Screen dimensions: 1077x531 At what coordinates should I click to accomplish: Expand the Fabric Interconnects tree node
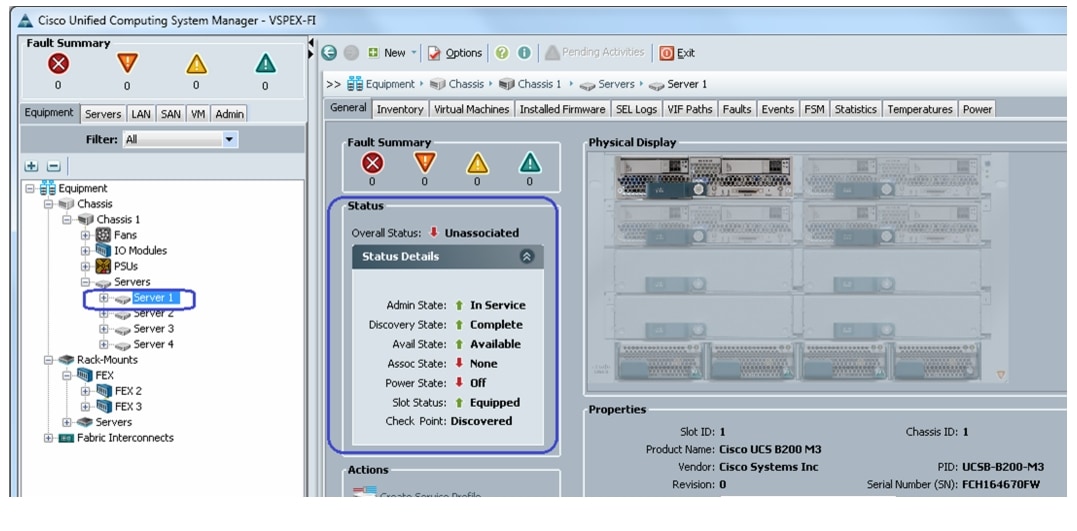49,438
